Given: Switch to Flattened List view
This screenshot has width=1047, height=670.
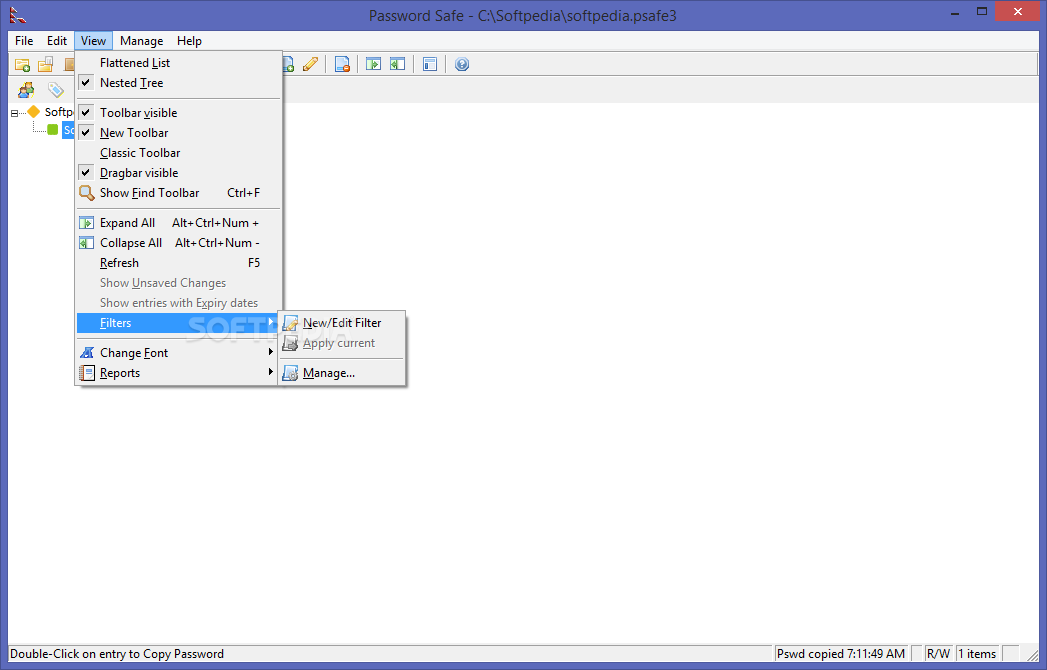Looking at the screenshot, I should (x=179, y=63).
